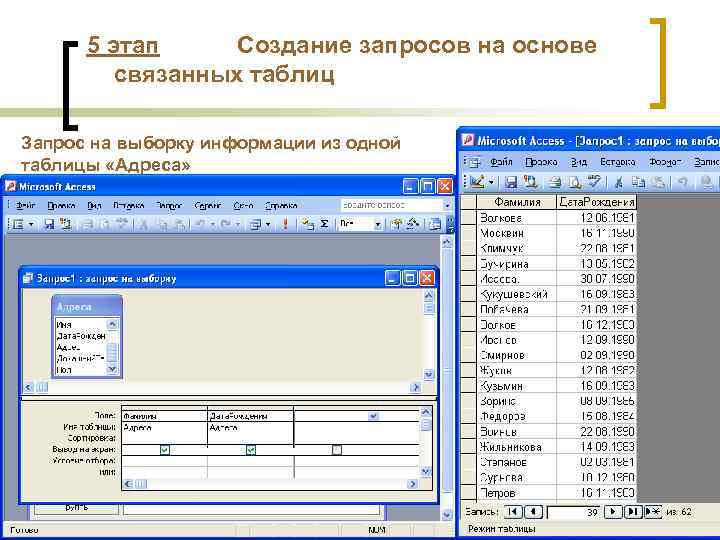Check the display checkbox in the empty column
The image size is (720, 540).
tap(337, 450)
